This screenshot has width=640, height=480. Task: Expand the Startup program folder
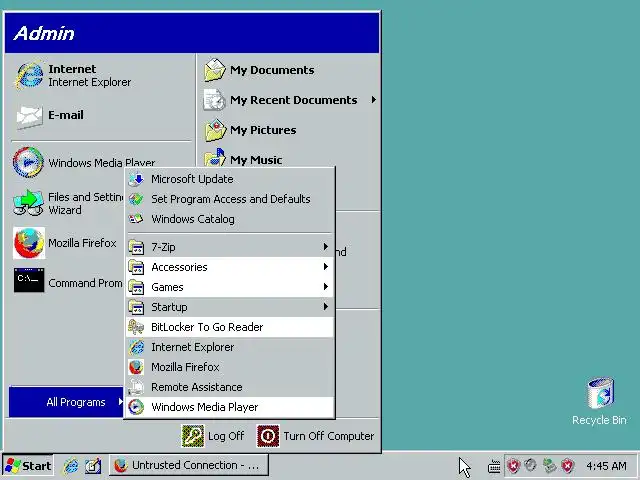[x=230, y=307]
